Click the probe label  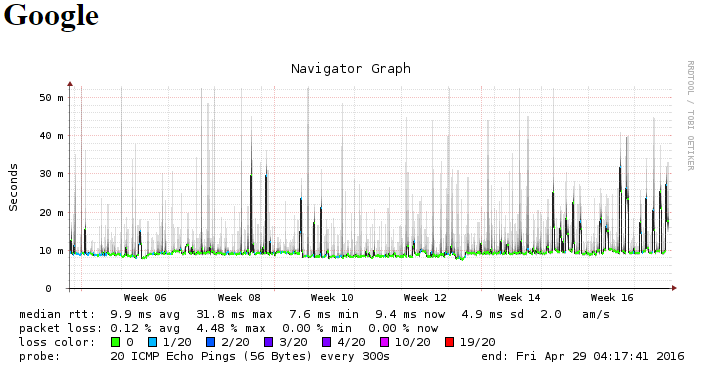[40, 356]
